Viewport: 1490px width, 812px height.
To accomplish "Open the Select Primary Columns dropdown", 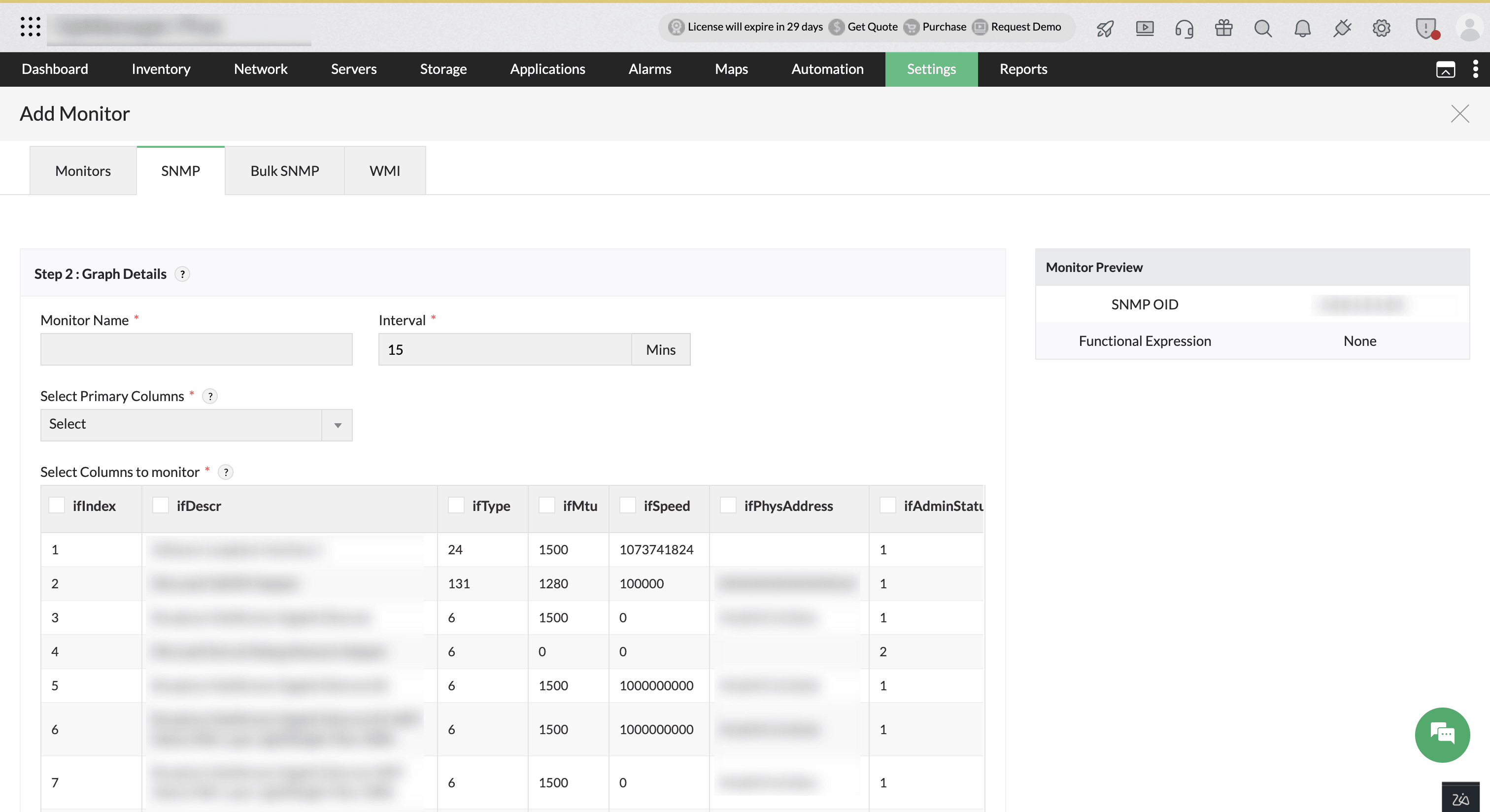I will point(196,425).
